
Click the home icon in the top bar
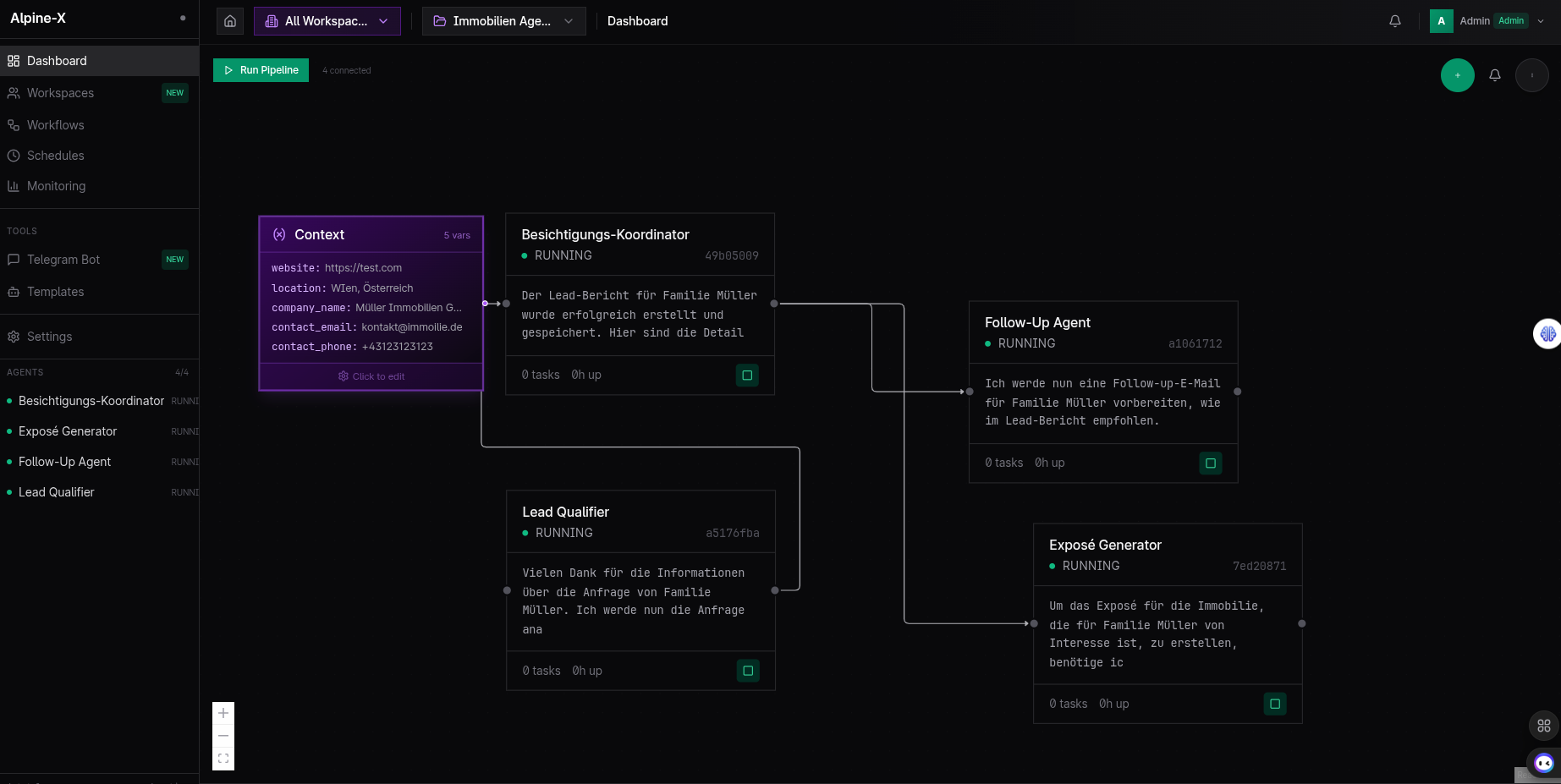(229, 21)
